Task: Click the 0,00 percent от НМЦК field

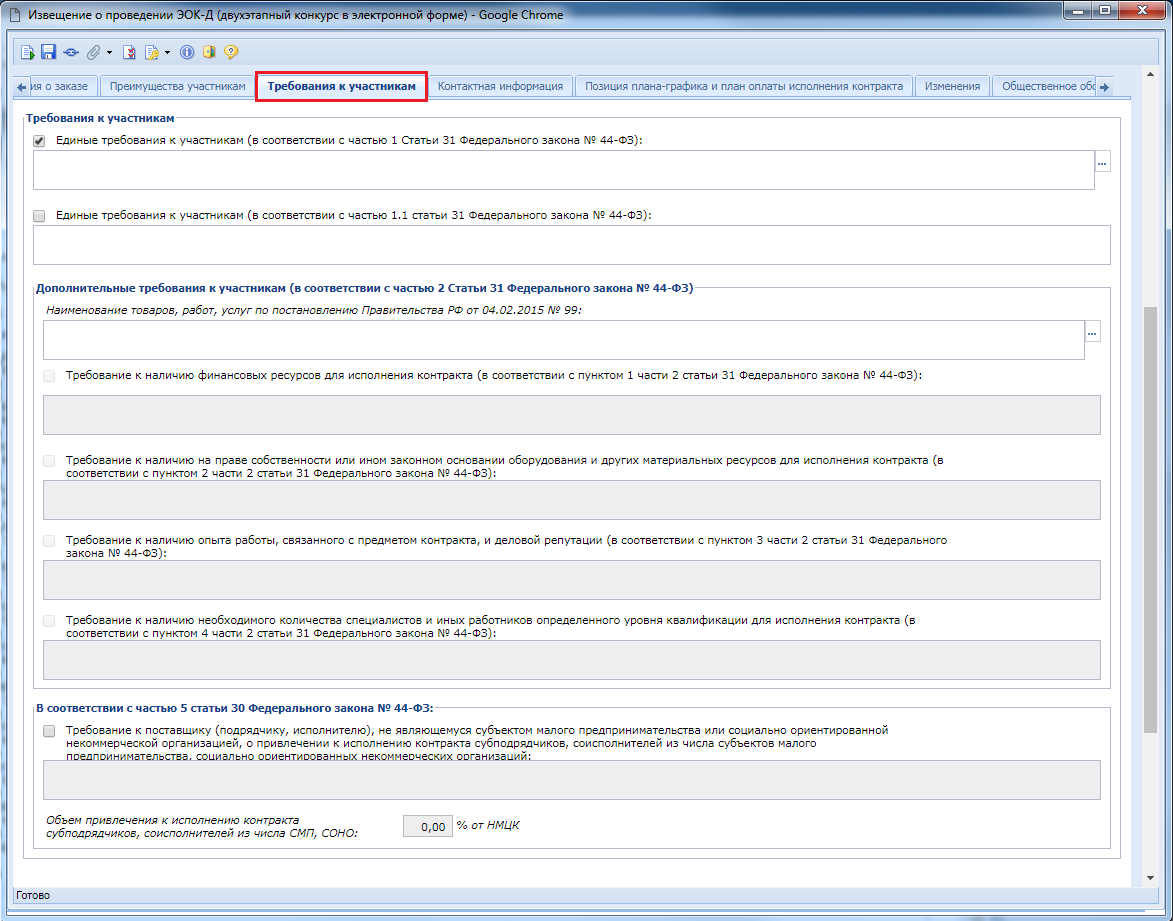Action: tap(428, 826)
